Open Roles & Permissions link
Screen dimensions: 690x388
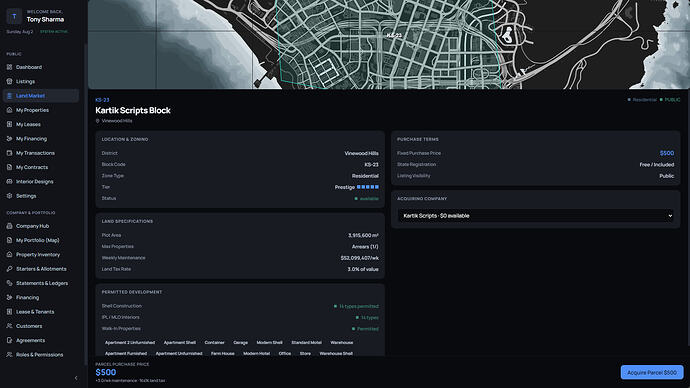[40, 355]
